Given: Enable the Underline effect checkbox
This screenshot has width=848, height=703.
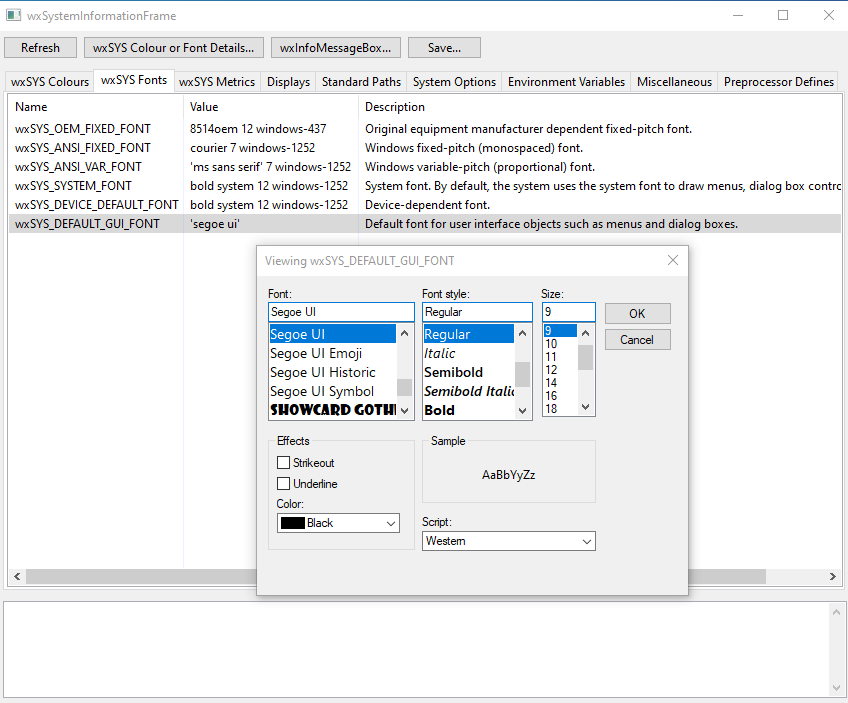Looking at the screenshot, I should pyautogui.click(x=283, y=483).
